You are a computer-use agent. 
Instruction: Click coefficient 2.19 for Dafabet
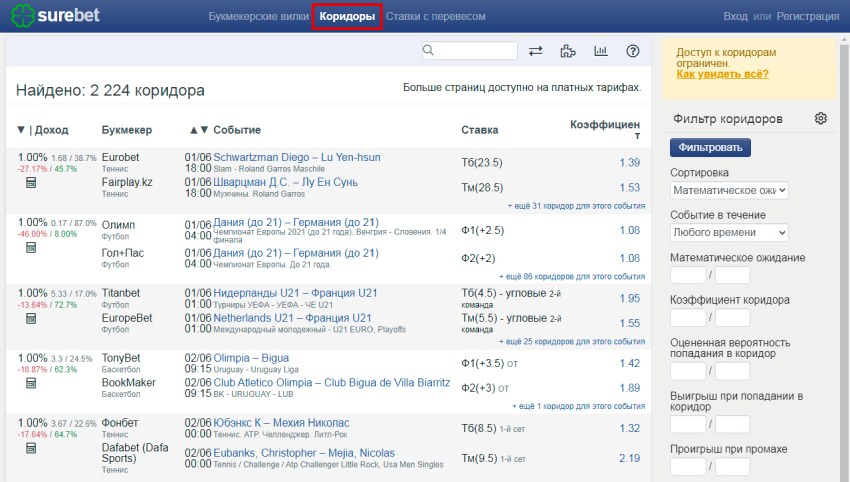(x=629, y=458)
